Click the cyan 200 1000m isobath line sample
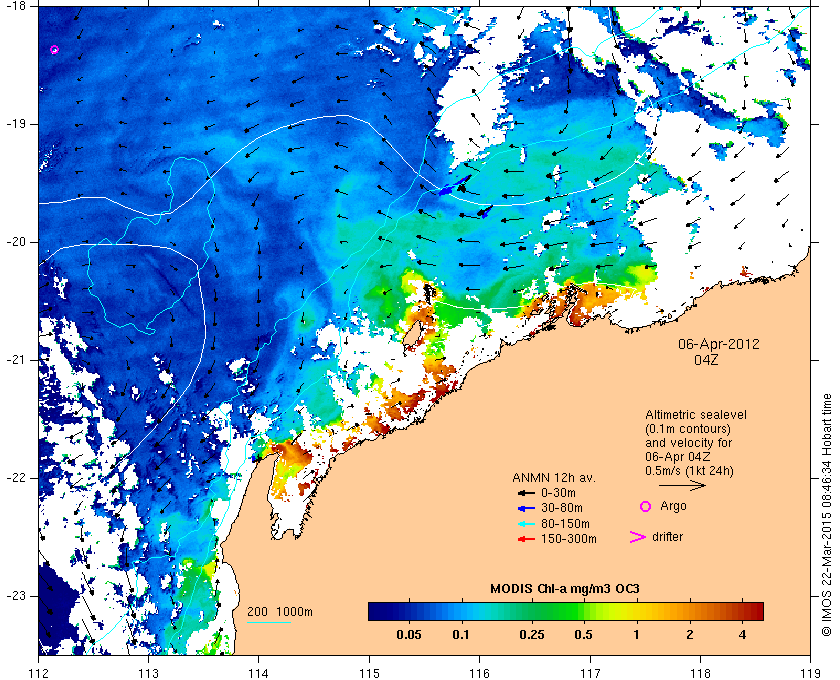840x680 pixels. [268, 623]
